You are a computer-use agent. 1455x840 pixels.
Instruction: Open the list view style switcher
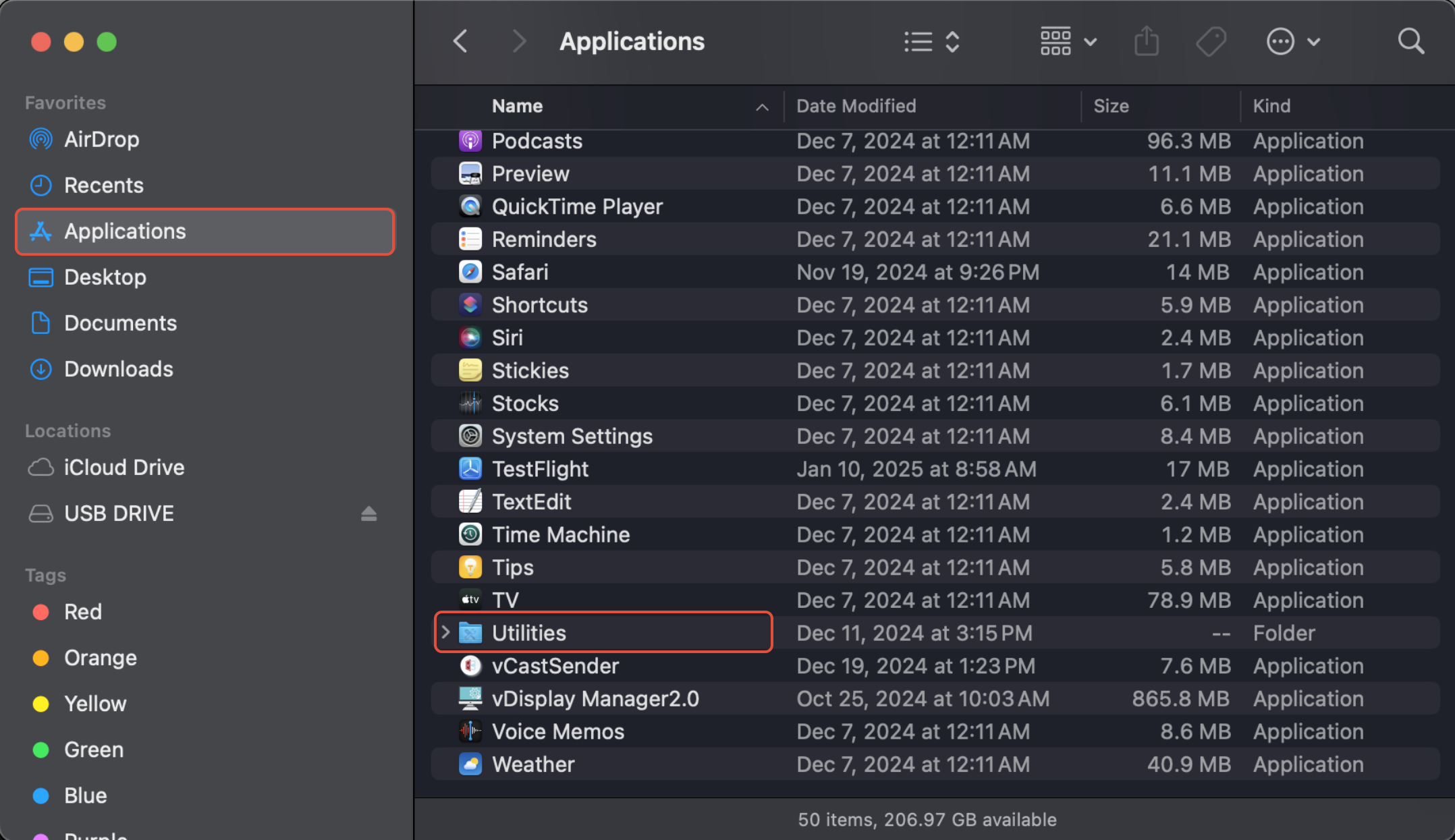tap(932, 42)
